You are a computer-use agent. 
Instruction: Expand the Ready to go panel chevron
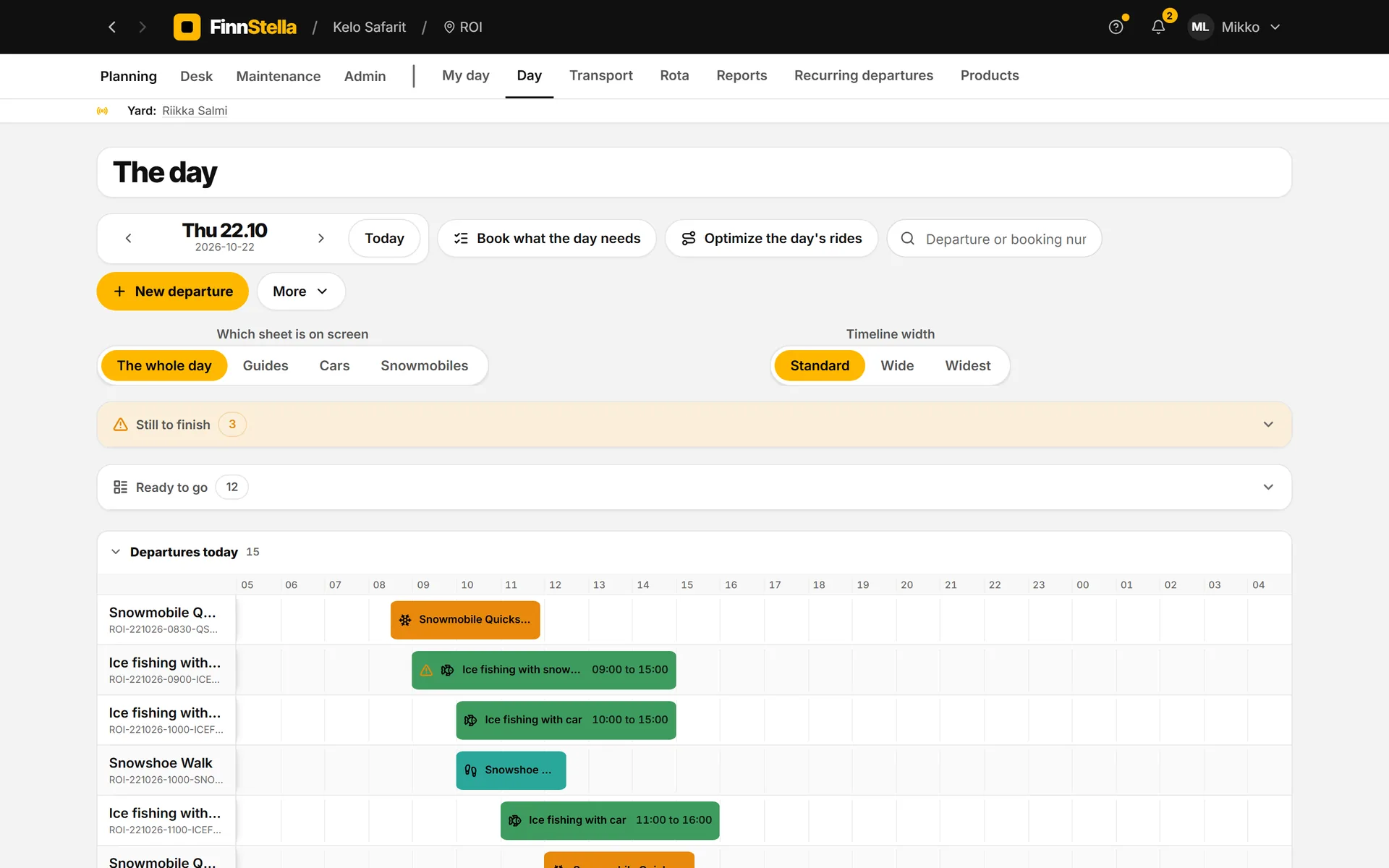[x=1268, y=487]
